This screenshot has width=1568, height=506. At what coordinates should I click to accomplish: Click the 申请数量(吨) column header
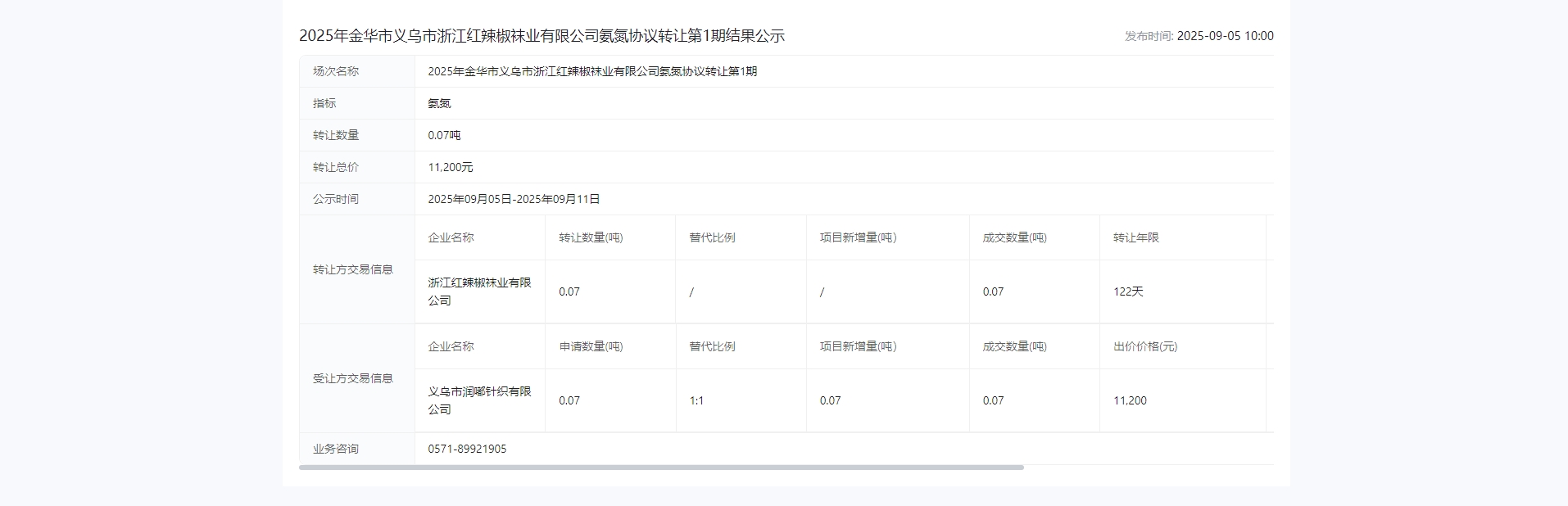point(591,346)
